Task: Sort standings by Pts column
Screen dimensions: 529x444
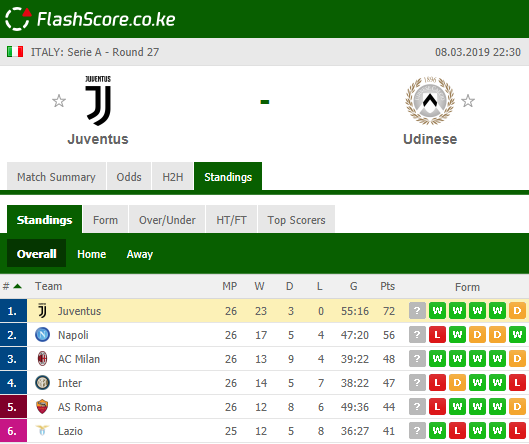Action: point(387,286)
